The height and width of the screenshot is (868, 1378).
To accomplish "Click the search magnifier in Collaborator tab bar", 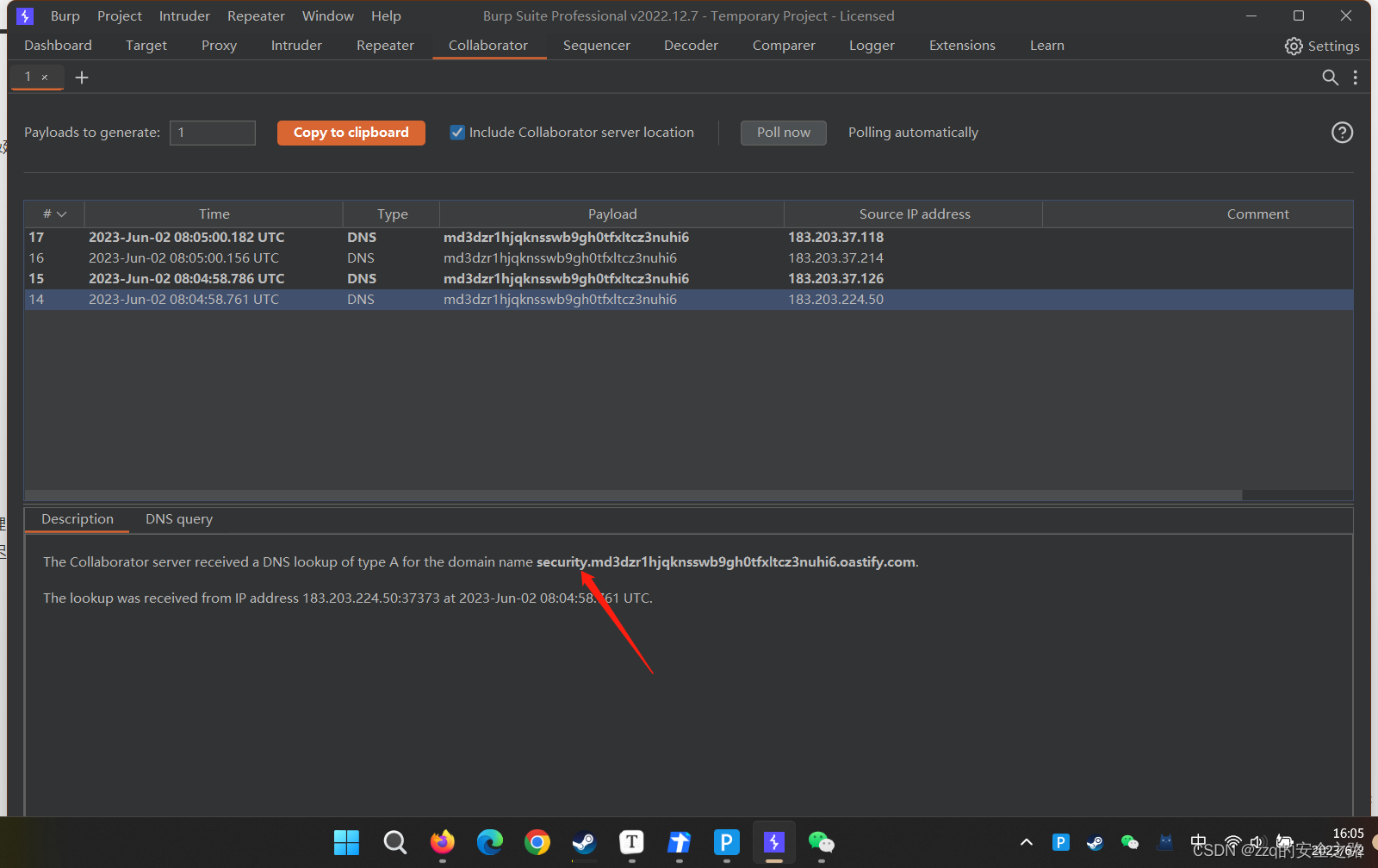I will coord(1330,77).
